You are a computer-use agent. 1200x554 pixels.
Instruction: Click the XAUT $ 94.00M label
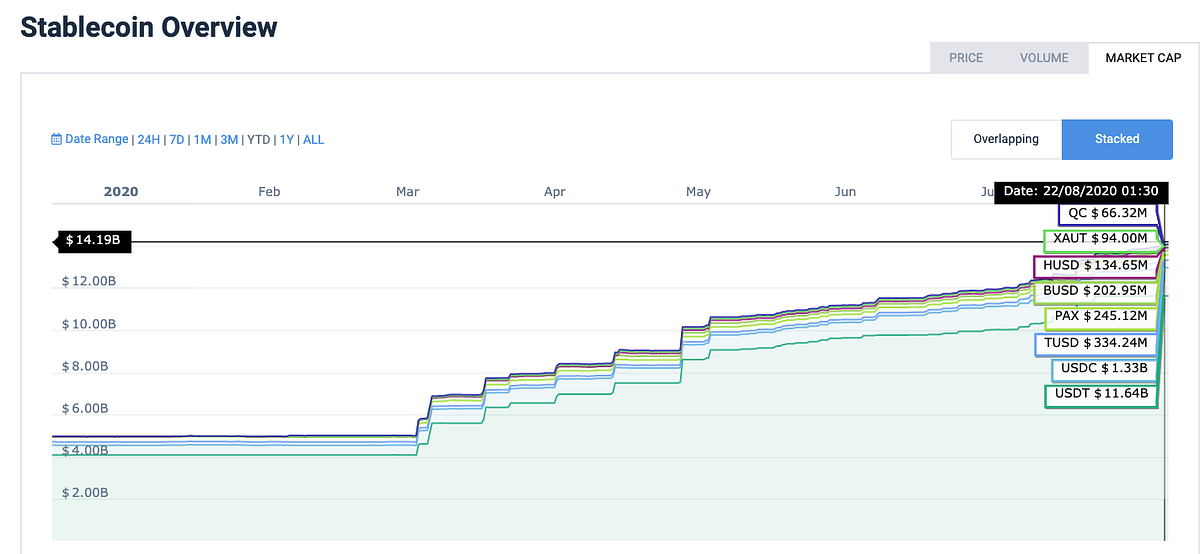[x=1099, y=240]
